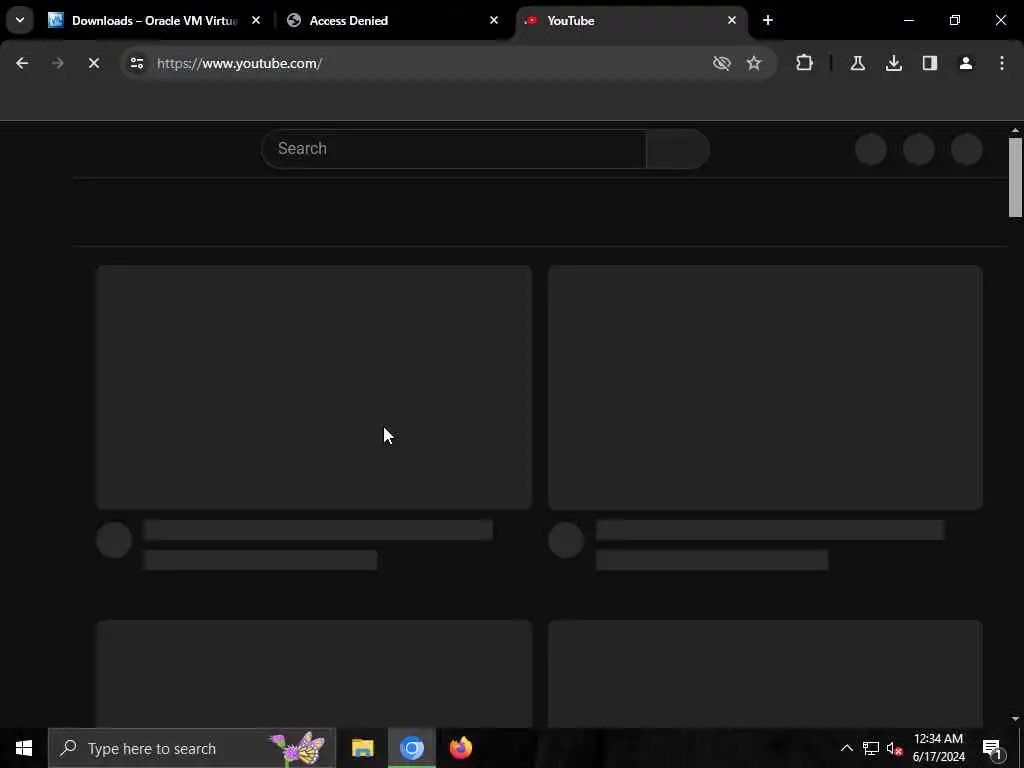
Task: Show browser downloads
Action: point(893,63)
